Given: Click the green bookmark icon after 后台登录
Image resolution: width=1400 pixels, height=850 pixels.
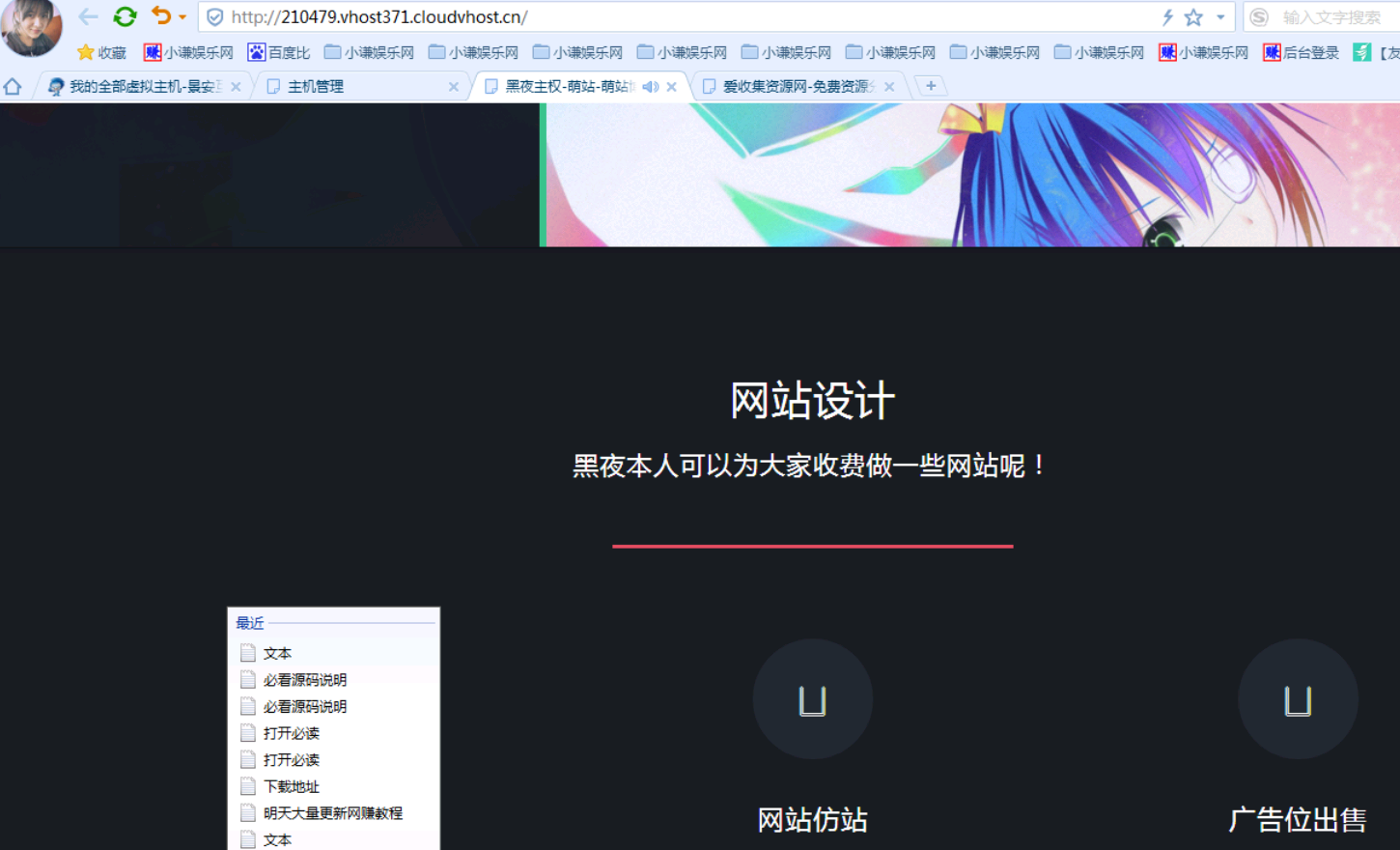Looking at the screenshot, I should [x=1361, y=52].
